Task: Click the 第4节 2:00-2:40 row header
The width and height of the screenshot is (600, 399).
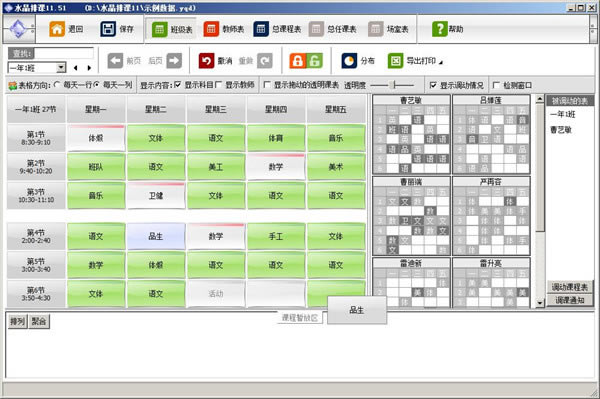Action: (x=36, y=236)
